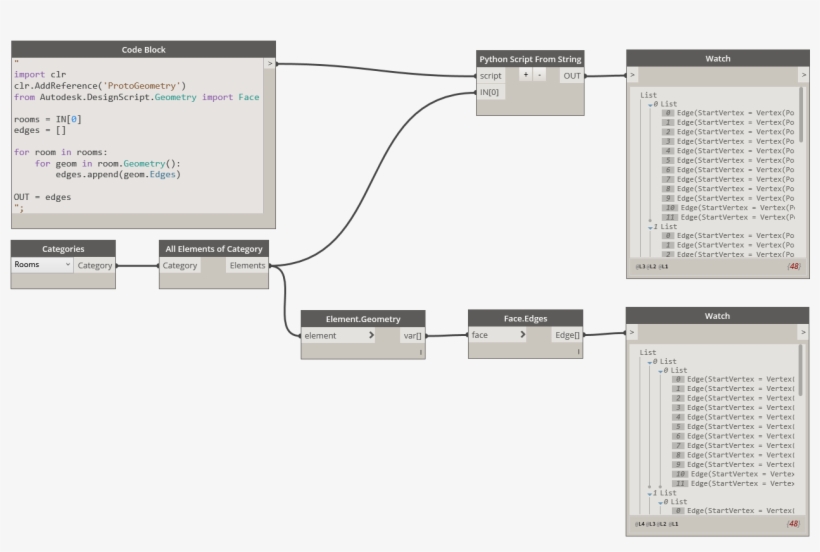Click the 'rooms = IN[0]' code line
The height and width of the screenshot is (552, 820).
(x=48, y=119)
